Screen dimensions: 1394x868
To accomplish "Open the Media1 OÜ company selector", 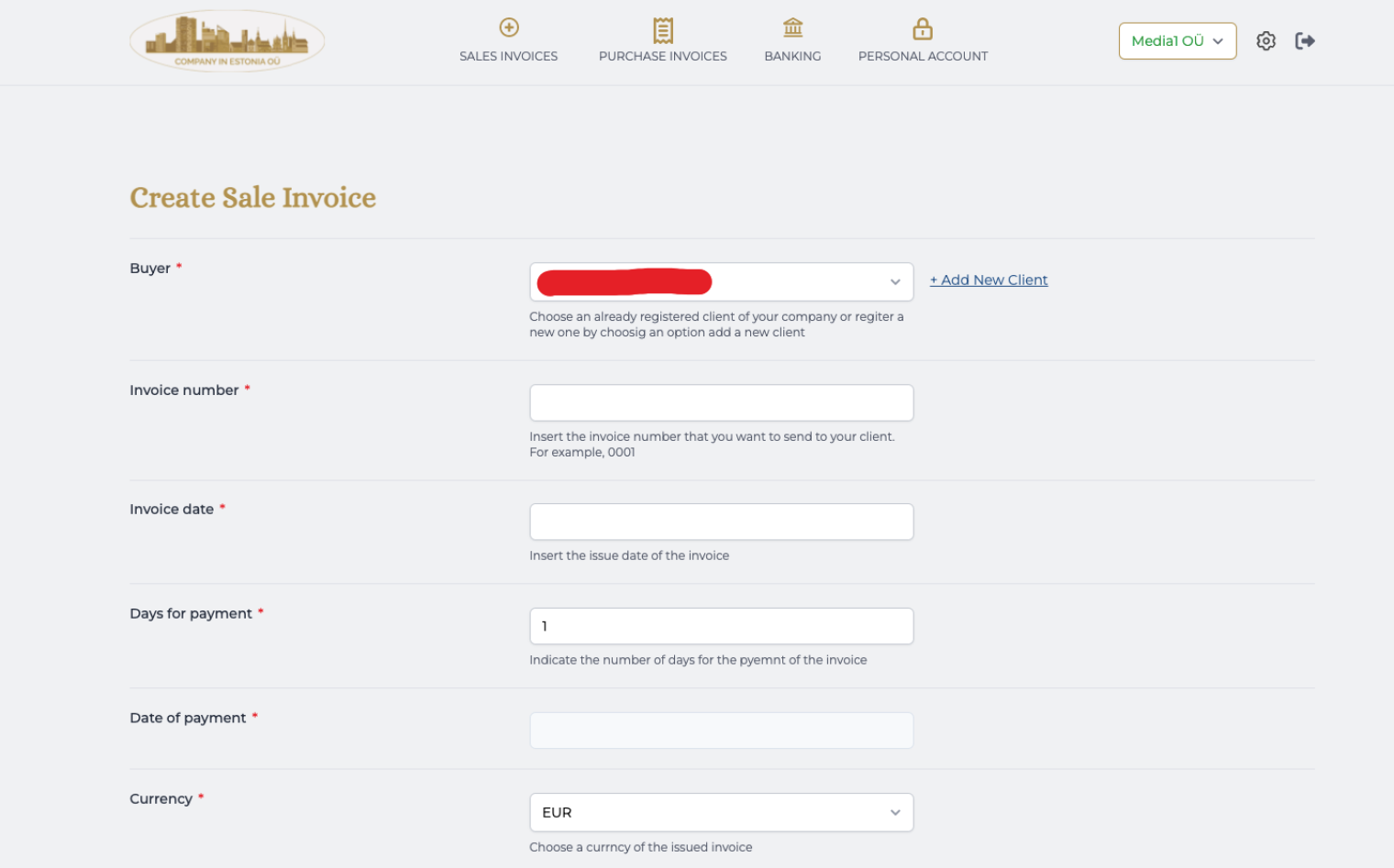I will coord(1178,40).
